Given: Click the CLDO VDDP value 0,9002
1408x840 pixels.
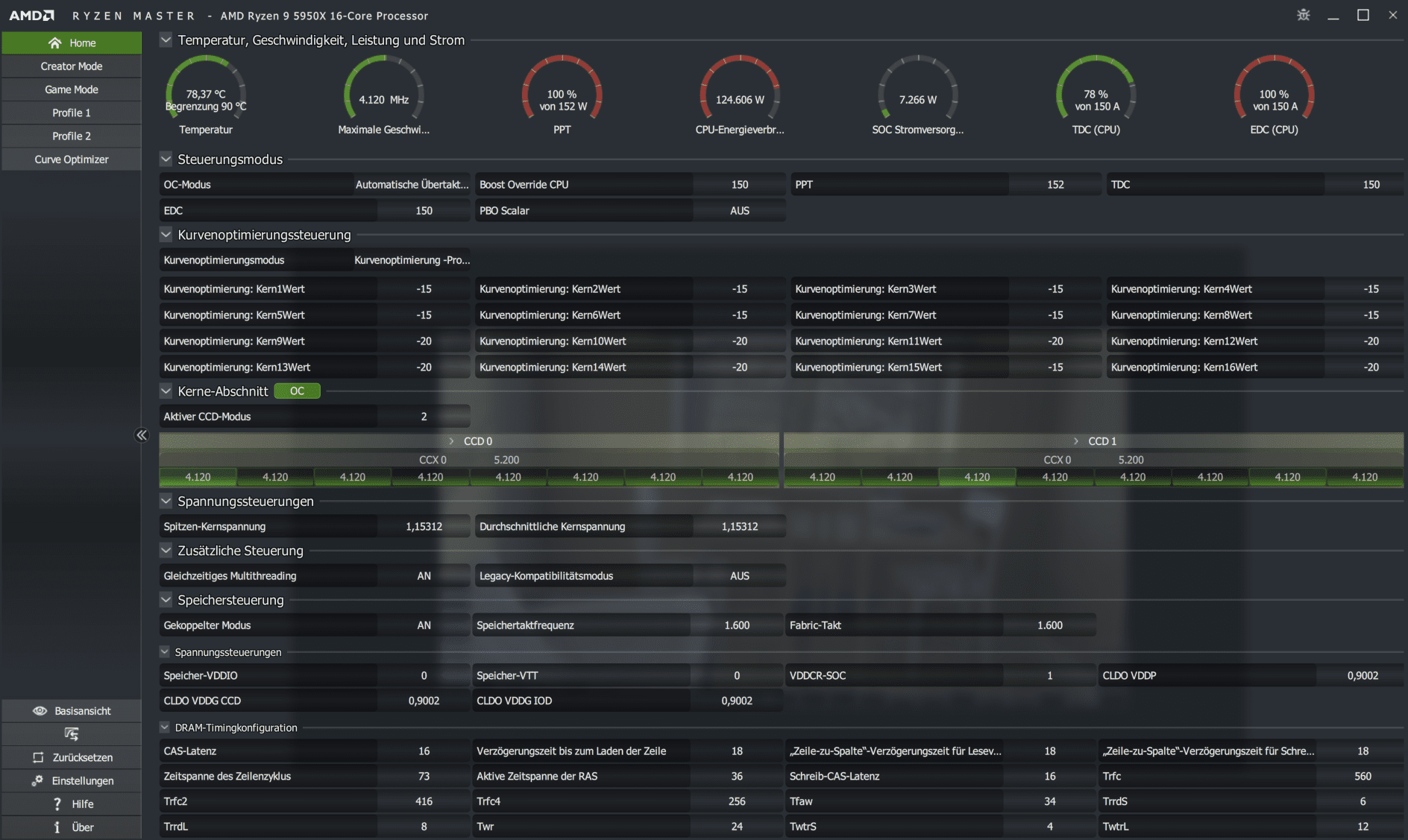Looking at the screenshot, I should click(1362, 675).
